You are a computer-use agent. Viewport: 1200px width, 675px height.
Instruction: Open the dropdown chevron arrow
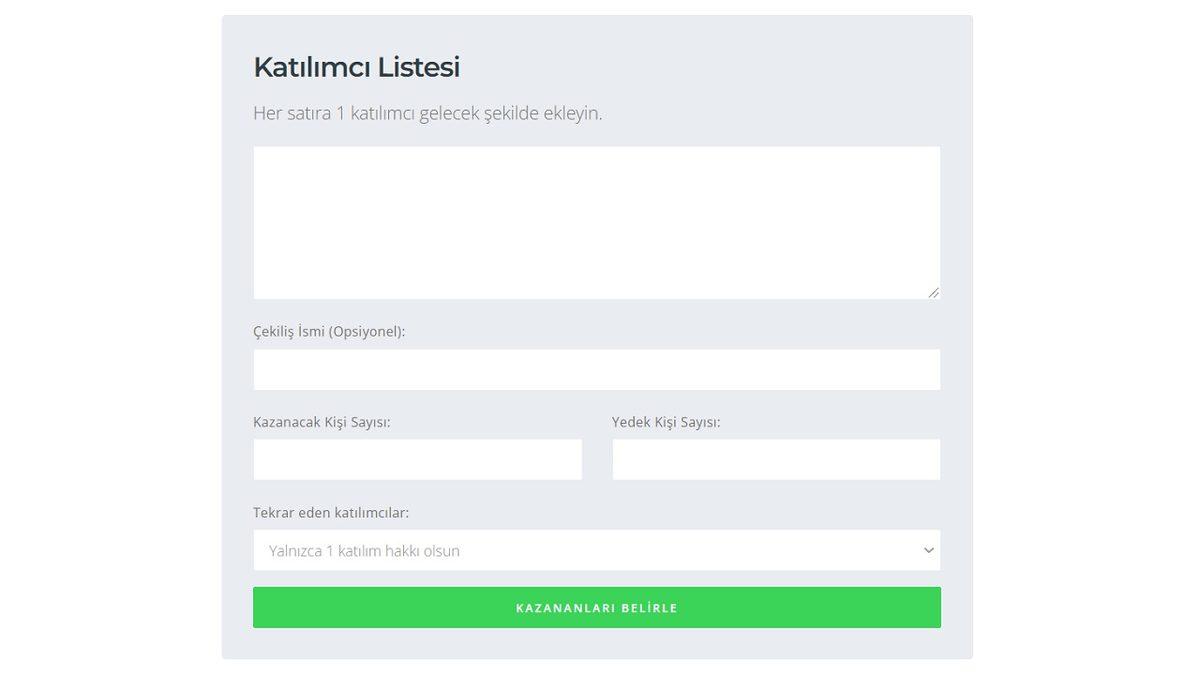(926, 549)
